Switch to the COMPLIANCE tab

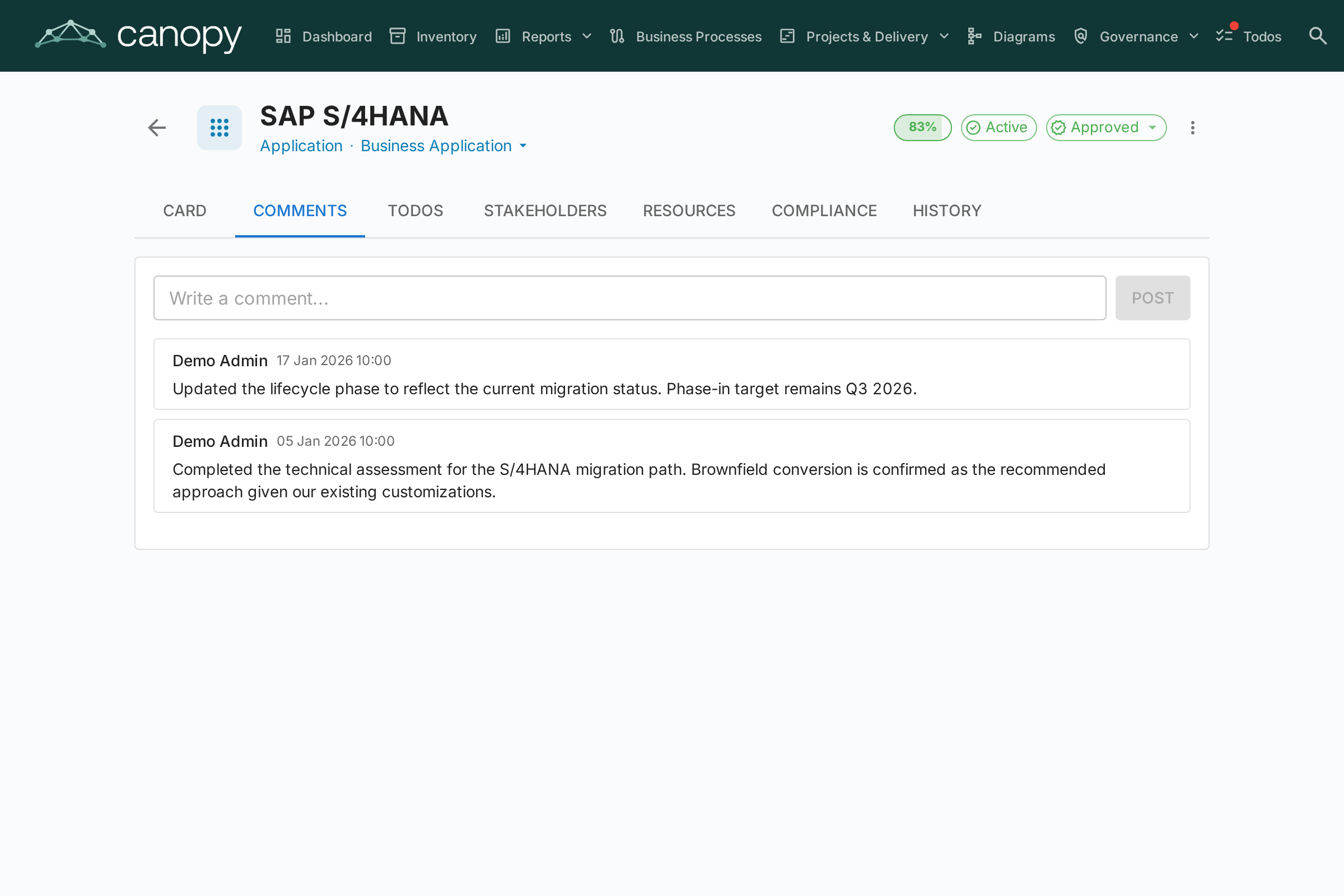point(824,211)
